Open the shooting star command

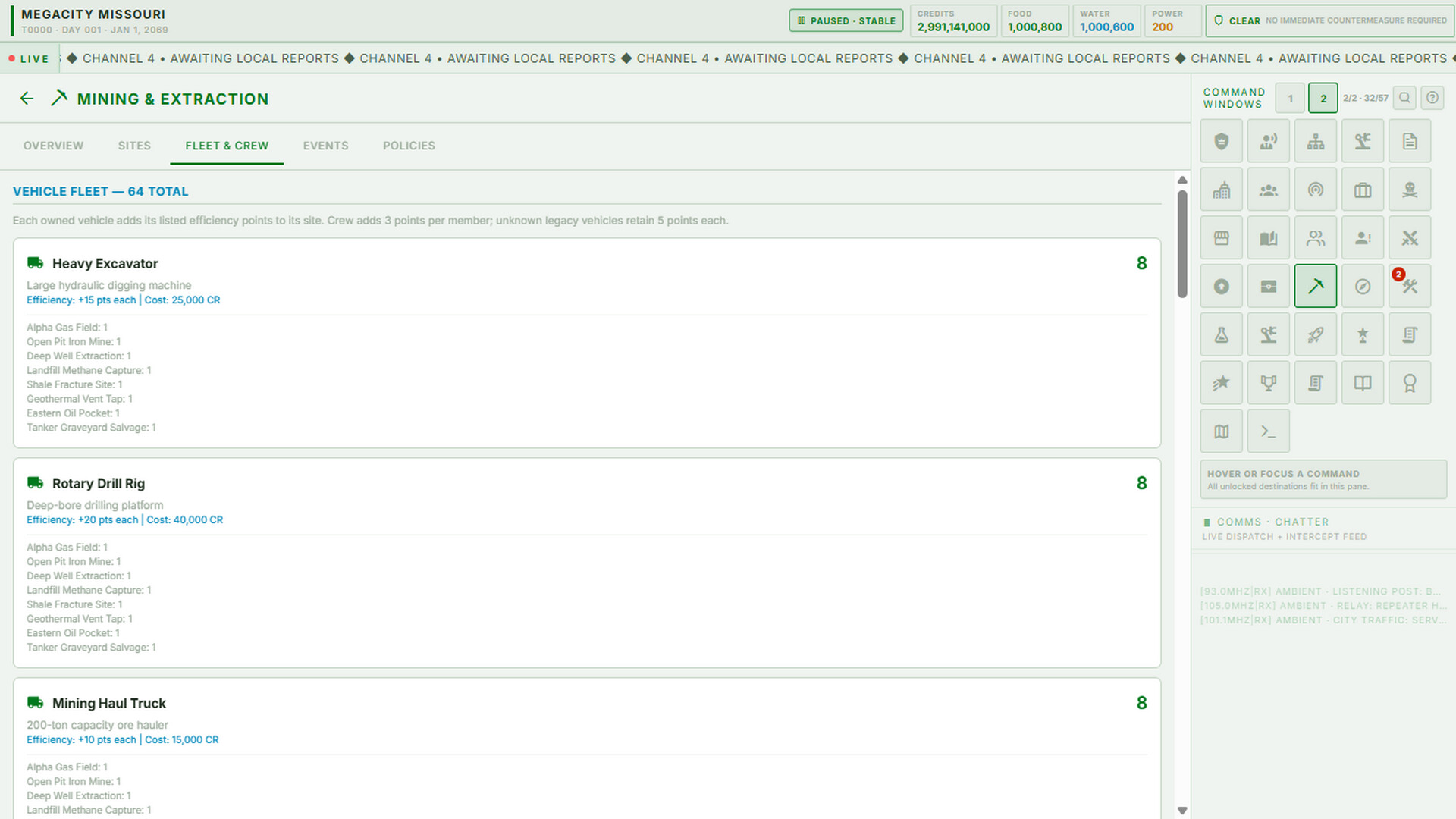point(1221,383)
